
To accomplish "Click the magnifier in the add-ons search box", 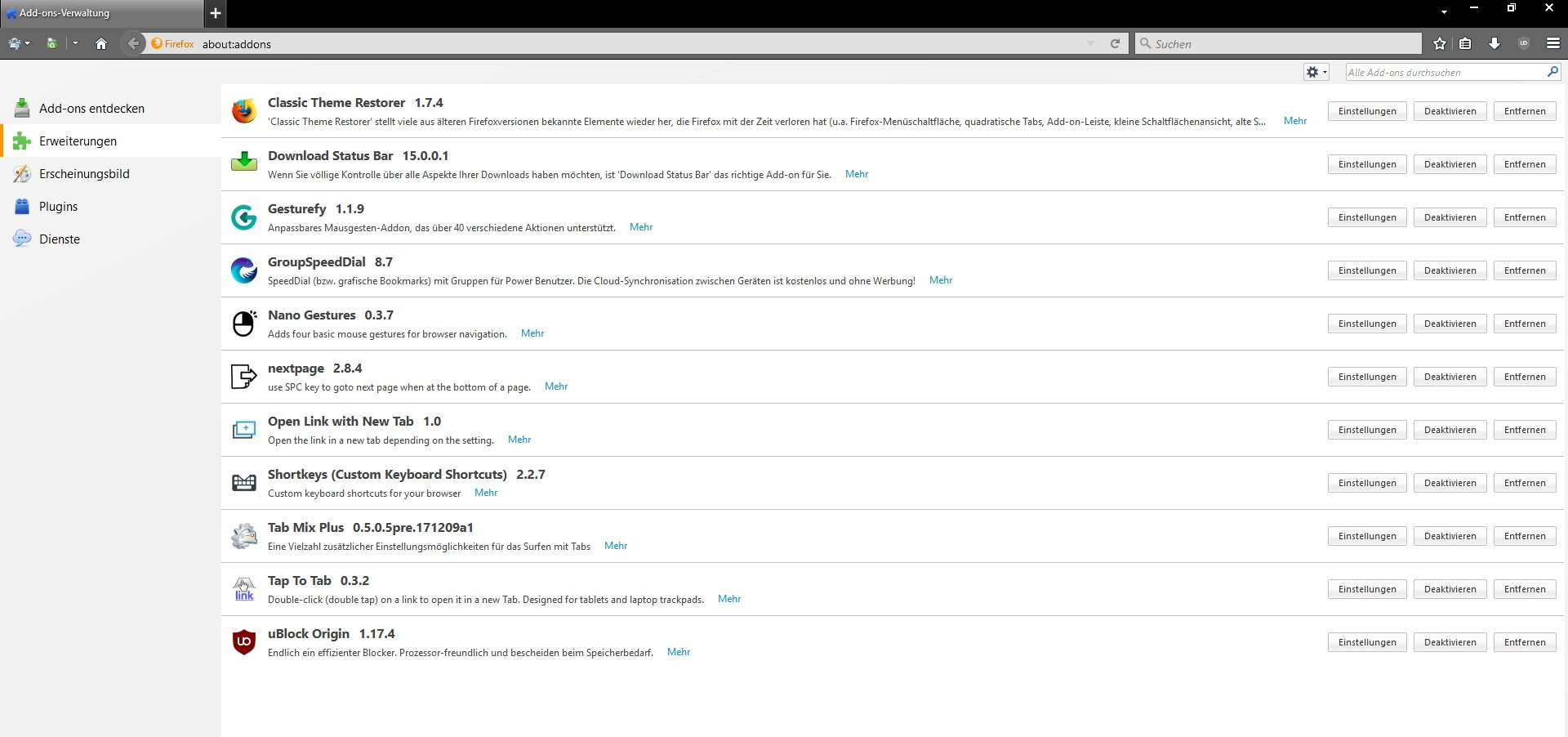I will pyautogui.click(x=1552, y=72).
